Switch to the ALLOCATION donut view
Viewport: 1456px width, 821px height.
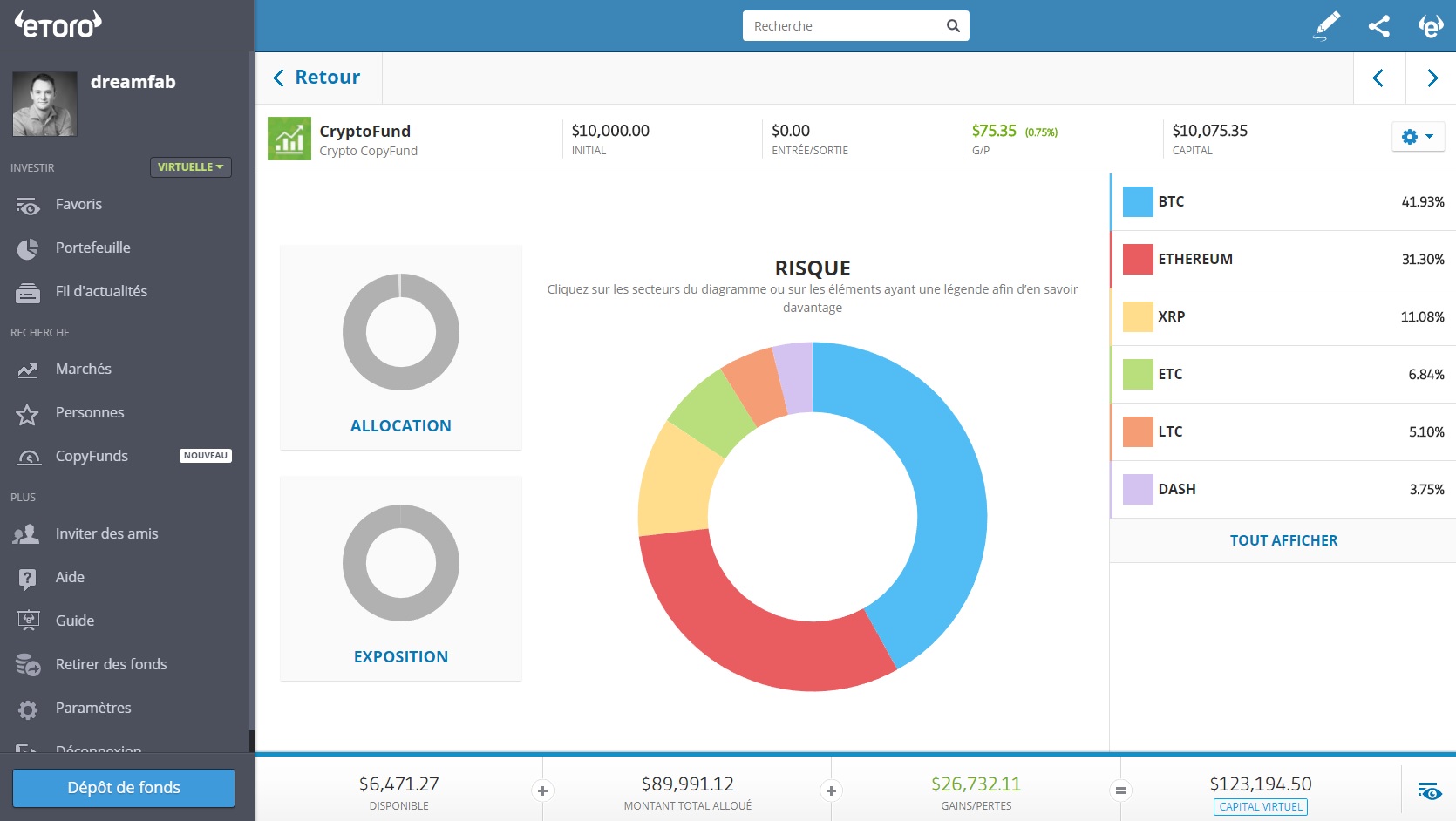click(x=400, y=349)
